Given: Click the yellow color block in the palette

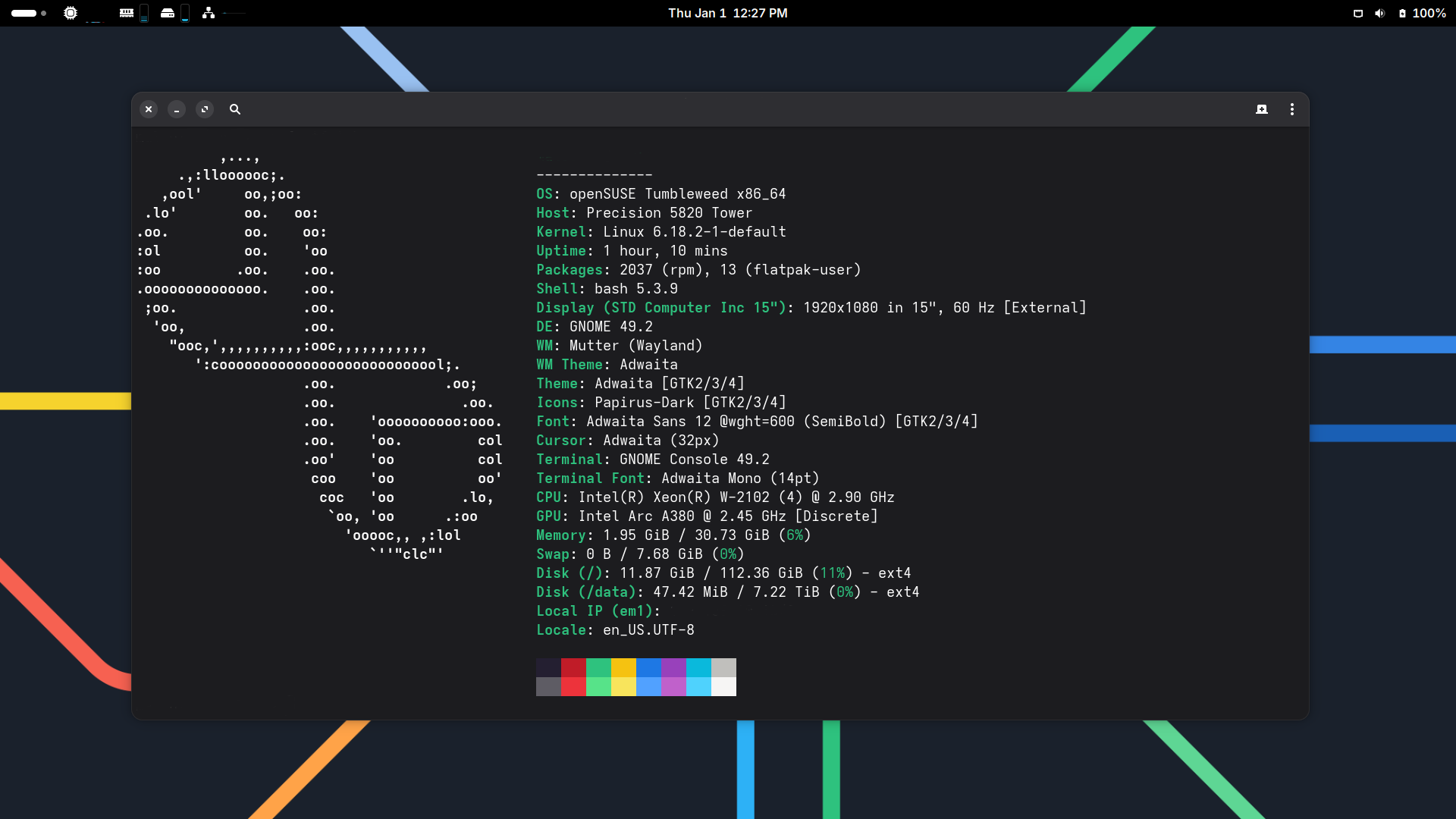Looking at the screenshot, I should pos(623,667).
